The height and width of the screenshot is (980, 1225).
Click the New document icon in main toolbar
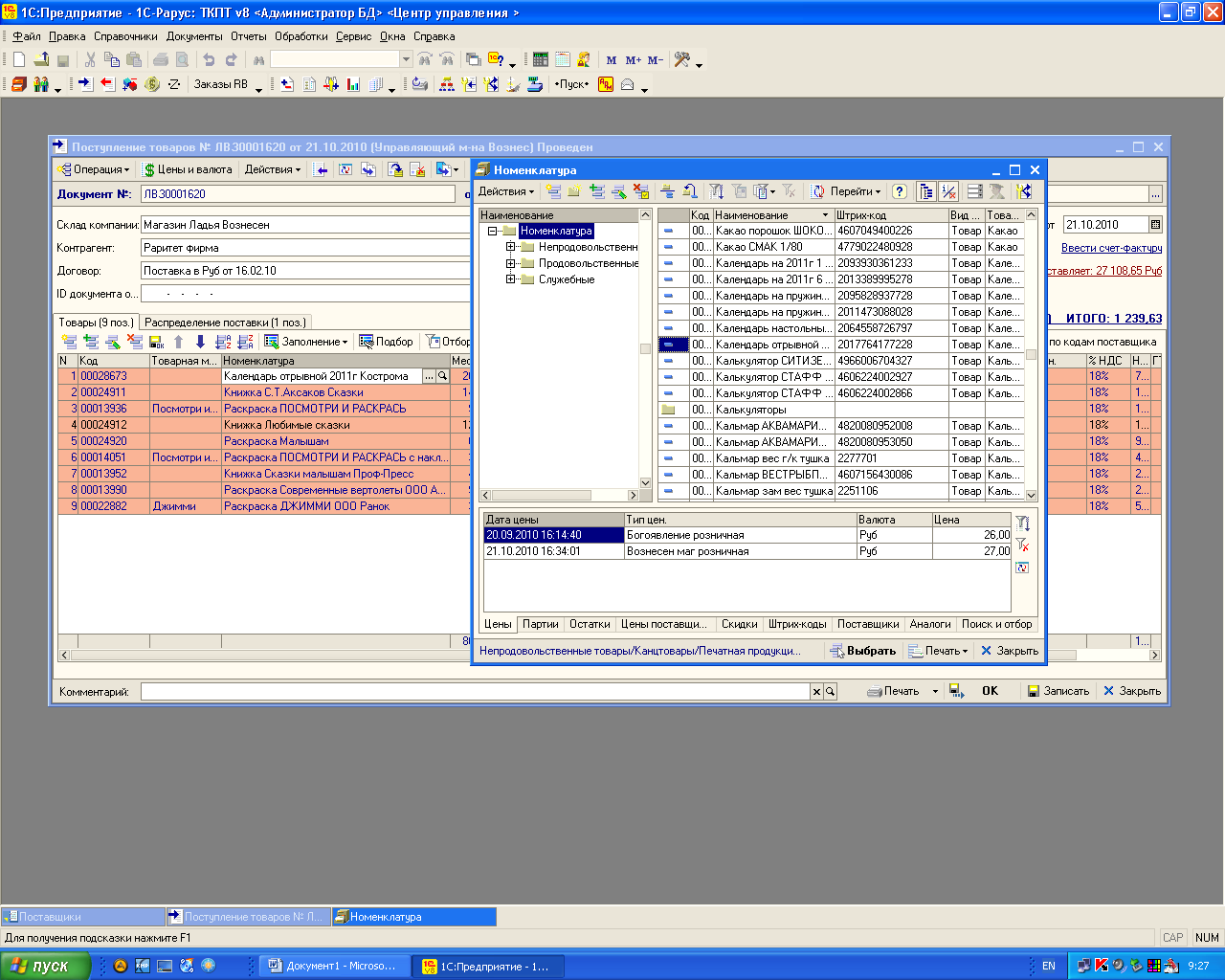tap(19, 59)
